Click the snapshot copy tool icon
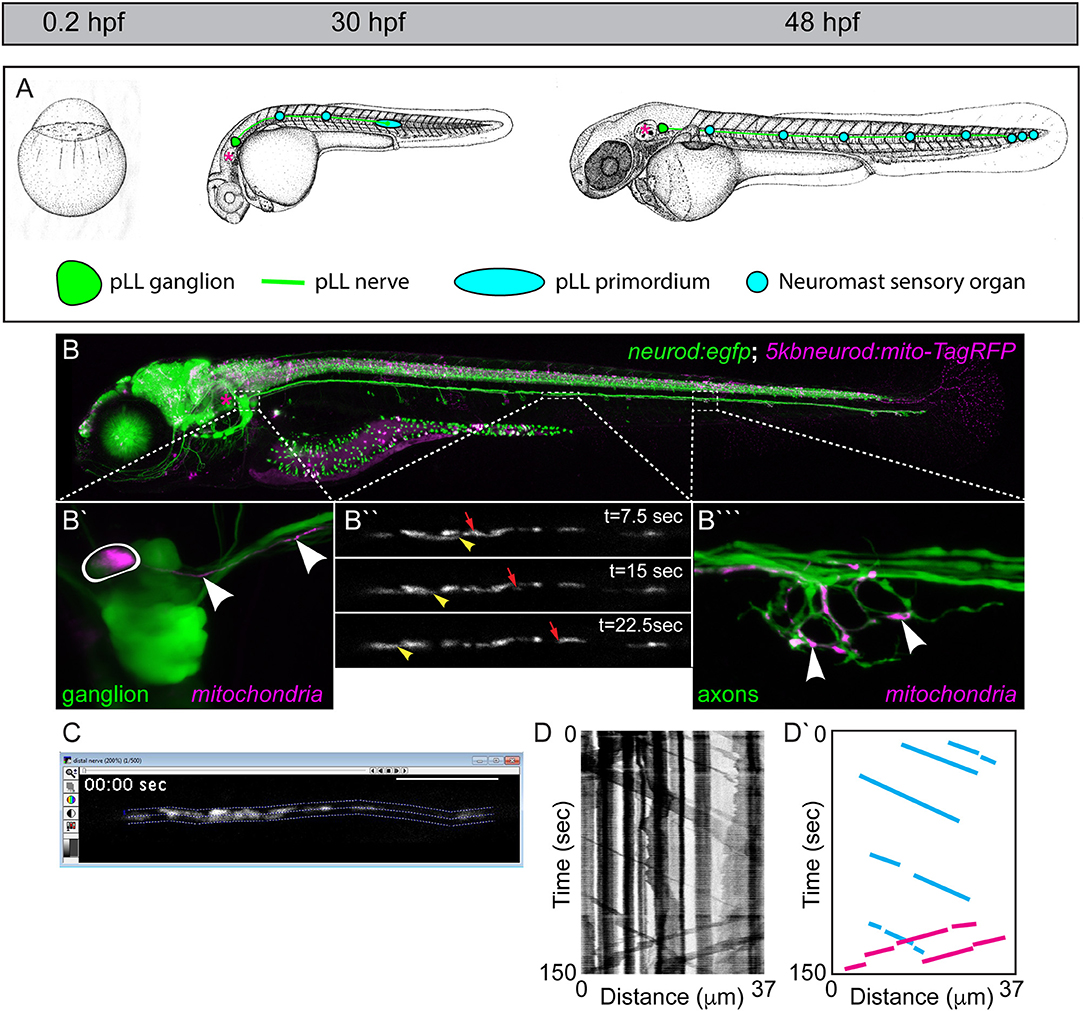The height and width of the screenshot is (1011, 1084). pos(70,785)
